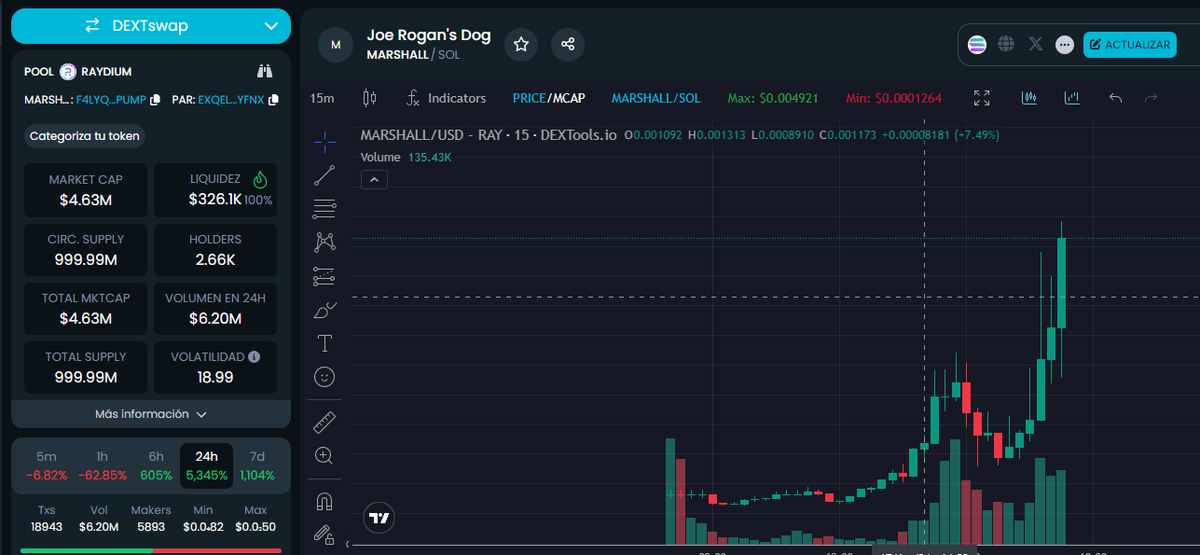Screen dimensions: 1200x555
Task: Open pair address link EXQEL...YFNX
Action: 231,100
